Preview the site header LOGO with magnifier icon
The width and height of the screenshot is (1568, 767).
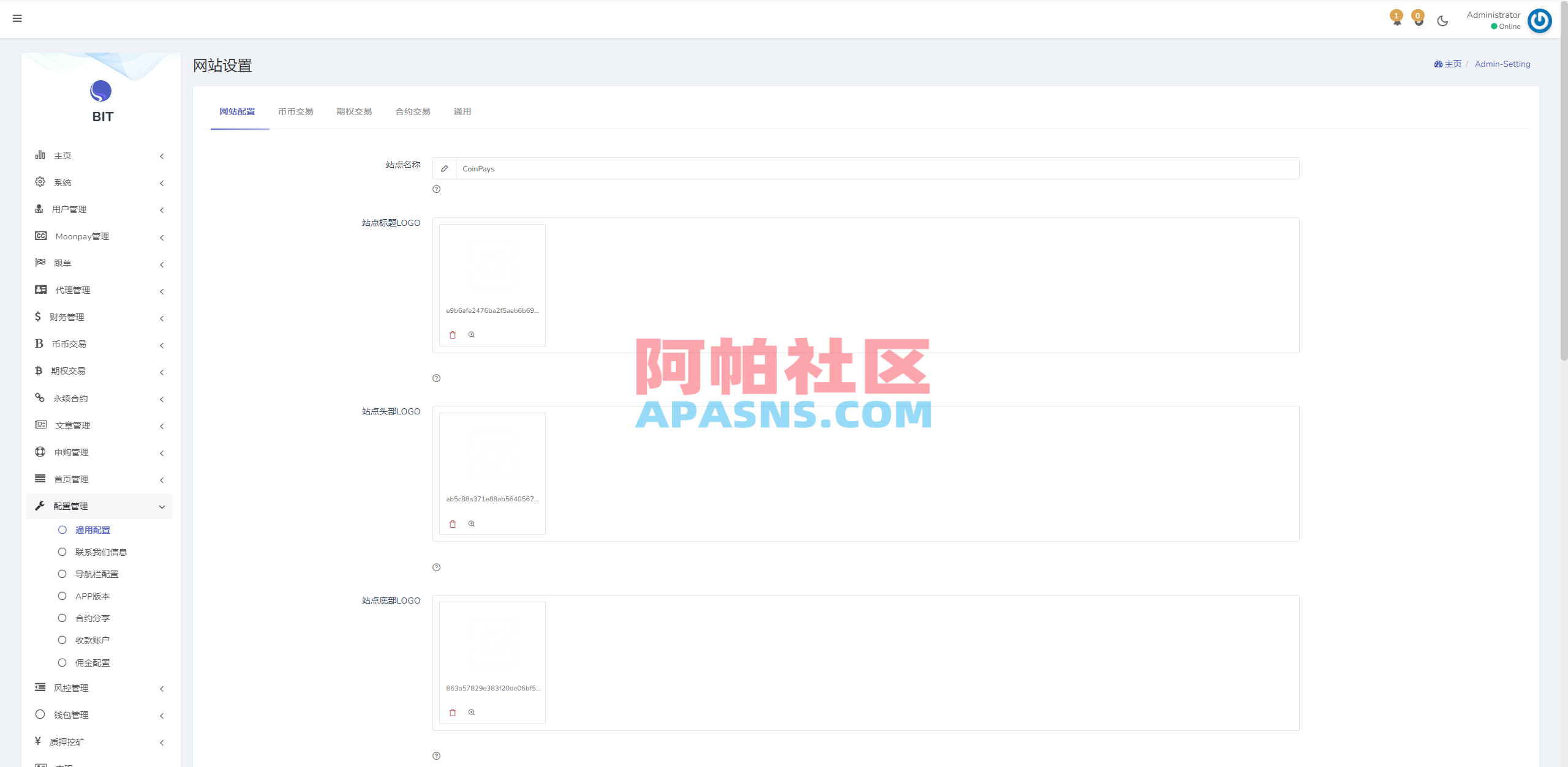[472, 523]
